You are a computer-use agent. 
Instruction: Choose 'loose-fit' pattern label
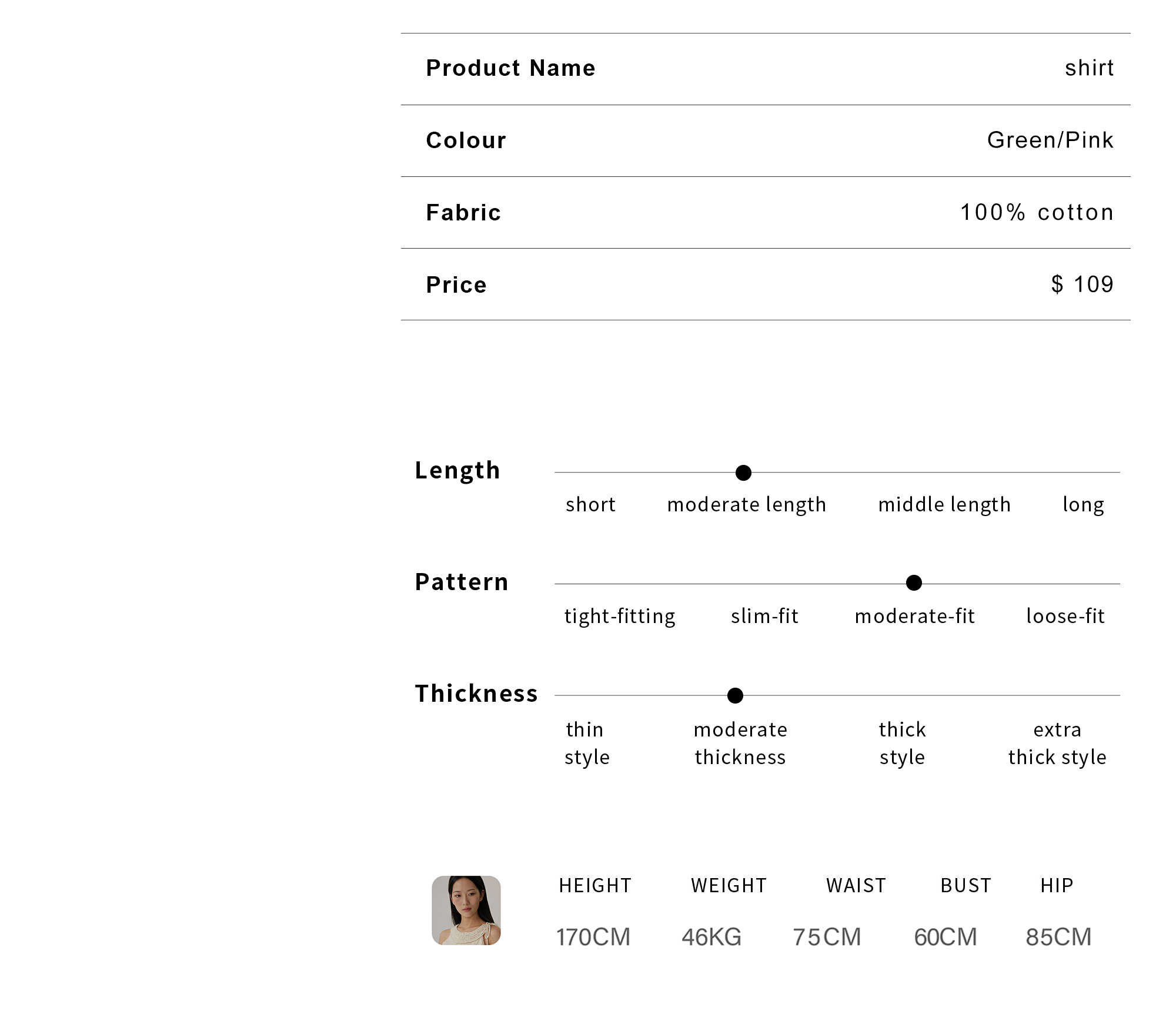1065,616
